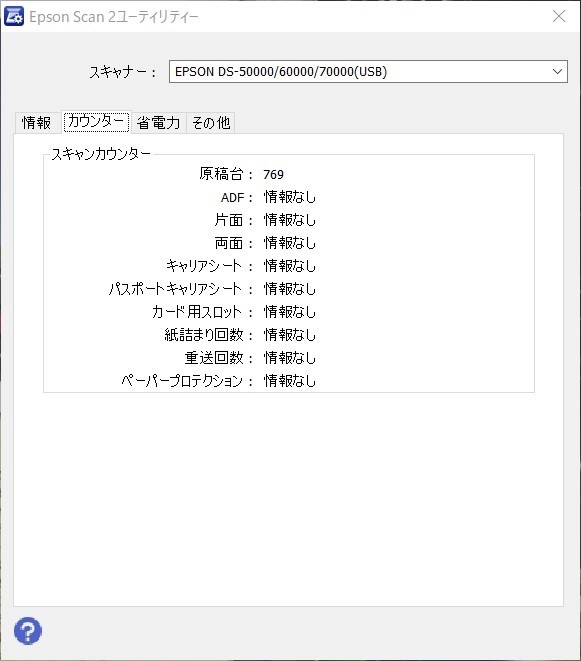Expand the scanner list with the chevron arrow

click(557, 72)
